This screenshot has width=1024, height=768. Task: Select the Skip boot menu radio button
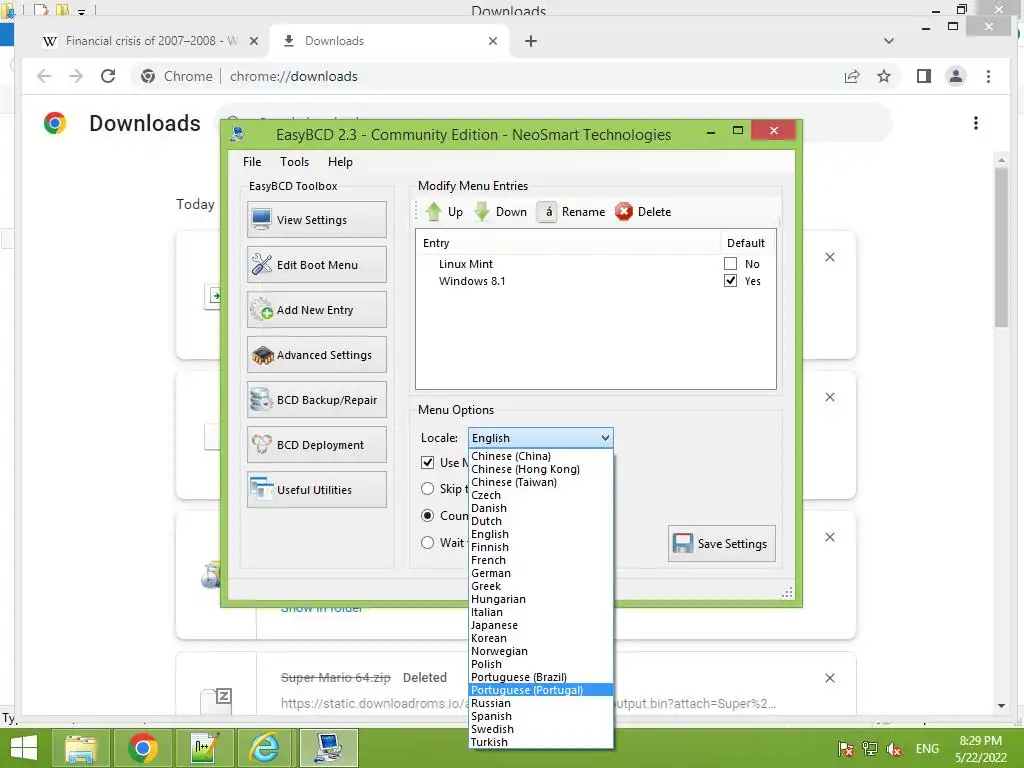click(428, 488)
